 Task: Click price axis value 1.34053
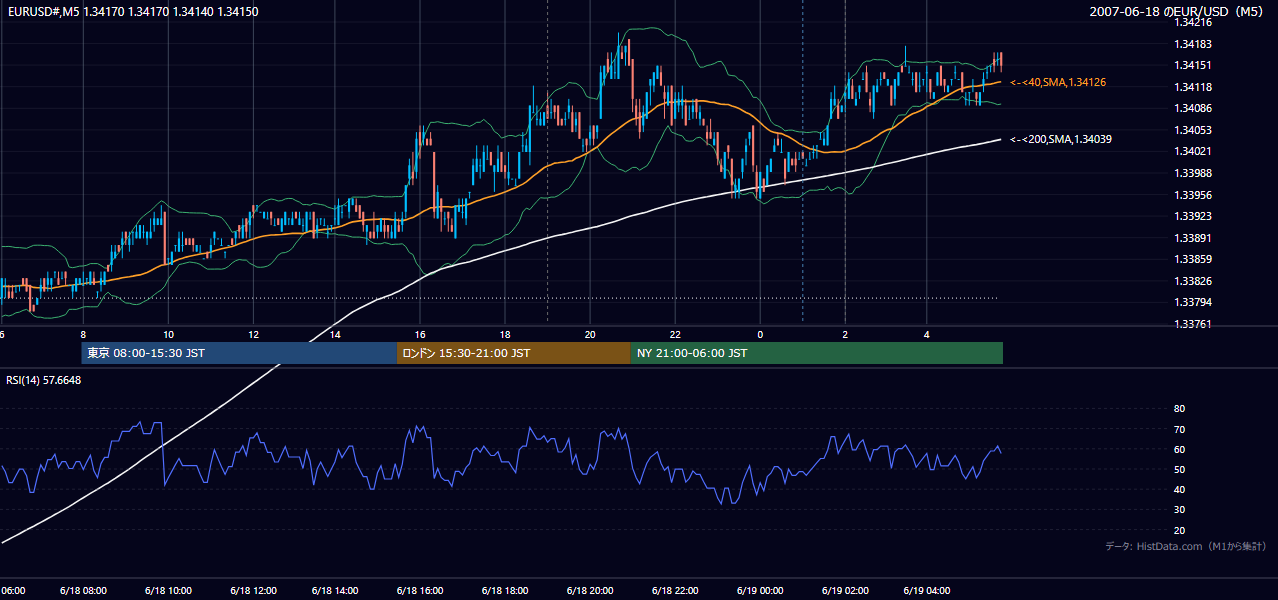1192,130
